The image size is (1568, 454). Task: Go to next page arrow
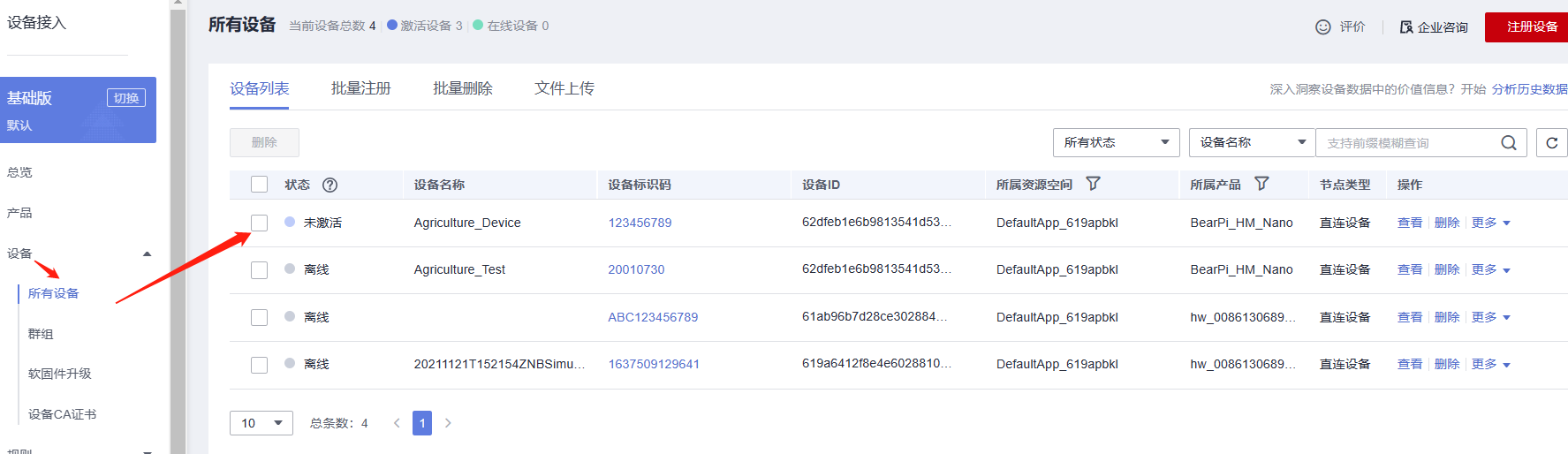[448, 423]
